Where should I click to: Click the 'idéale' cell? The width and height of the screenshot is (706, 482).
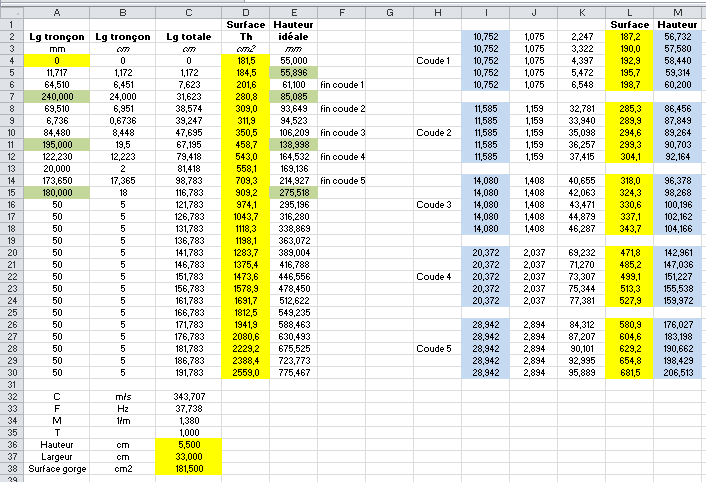tap(293, 36)
